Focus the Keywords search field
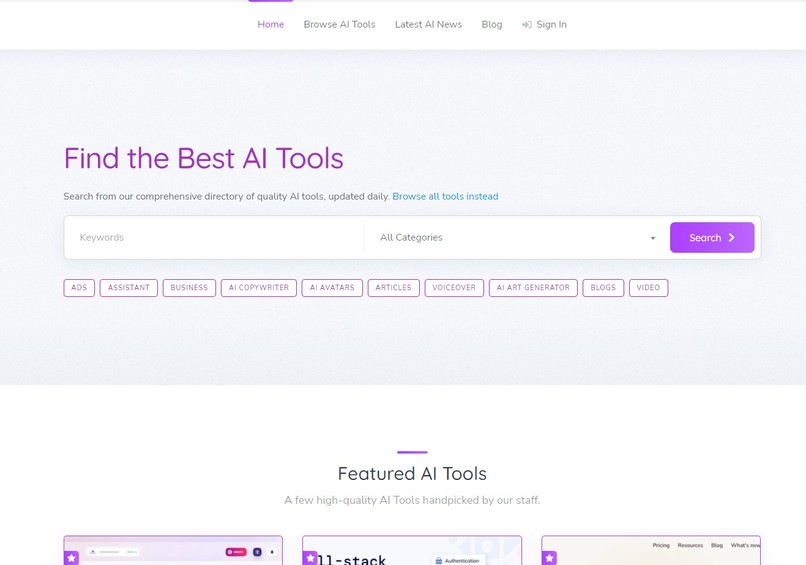The height and width of the screenshot is (565, 806). [x=213, y=238]
